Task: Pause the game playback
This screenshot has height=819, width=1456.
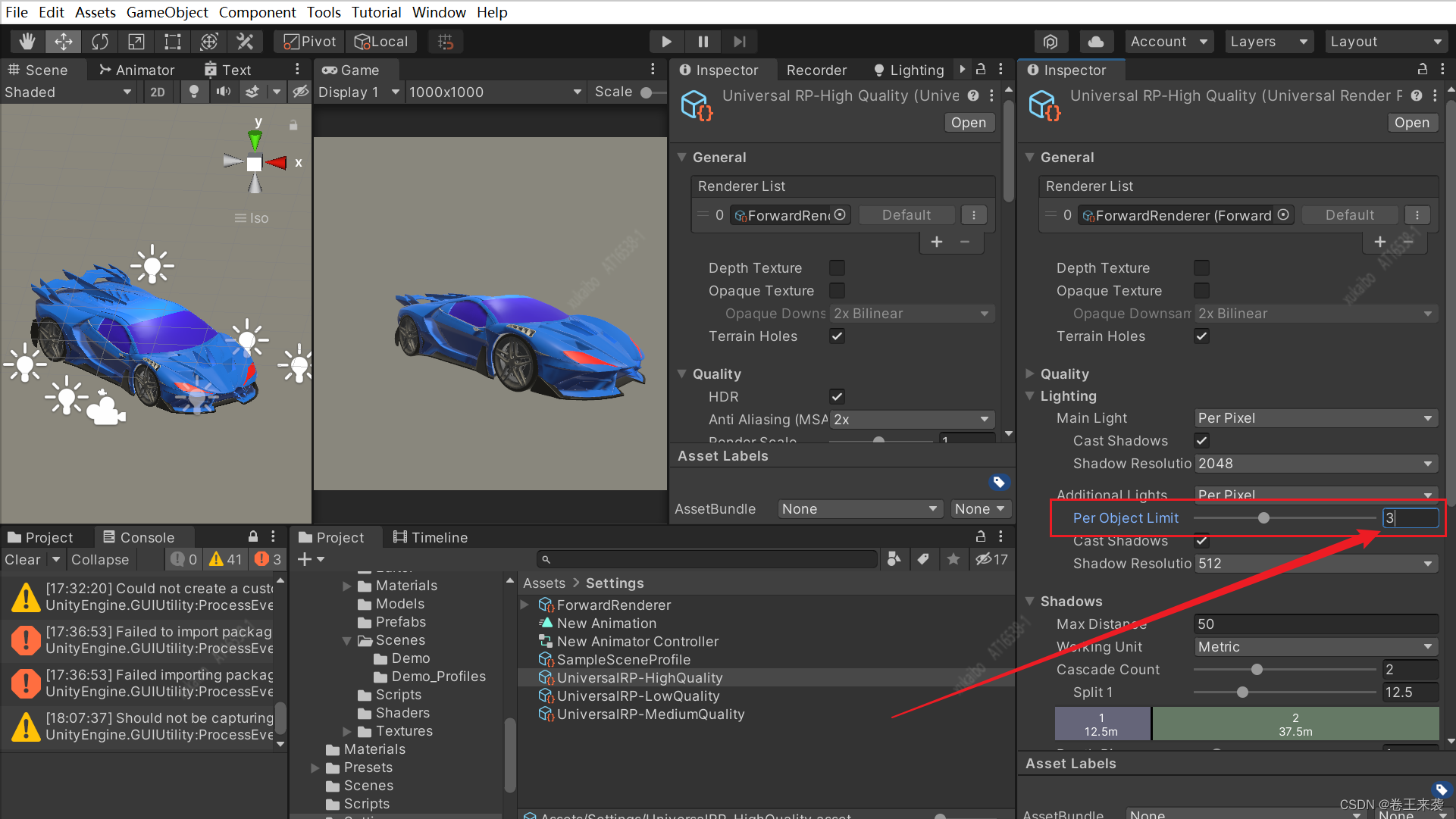Action: coord(703,42)
